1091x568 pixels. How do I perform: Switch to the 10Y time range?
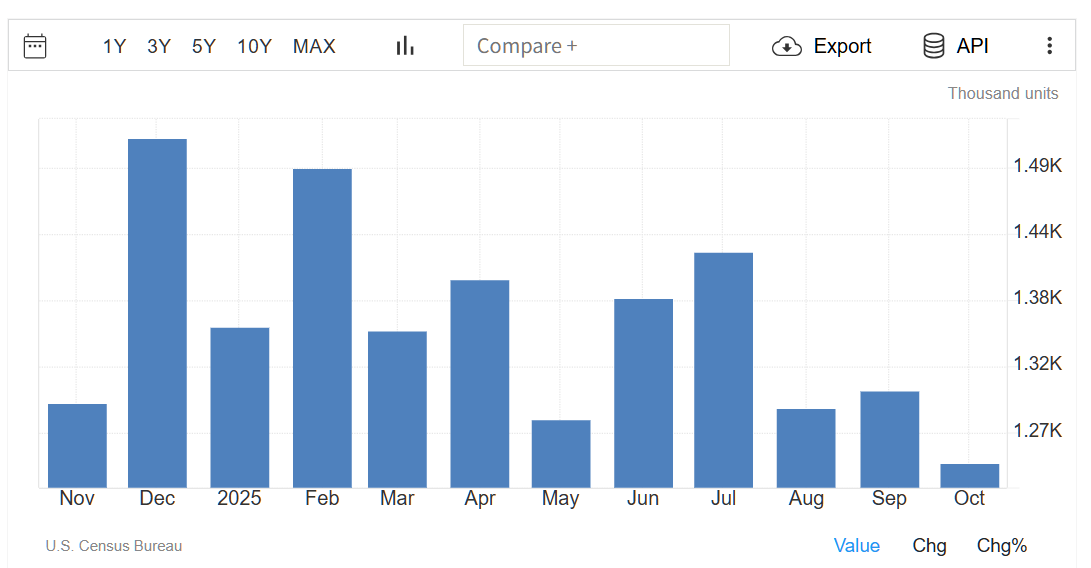(254, 46)
